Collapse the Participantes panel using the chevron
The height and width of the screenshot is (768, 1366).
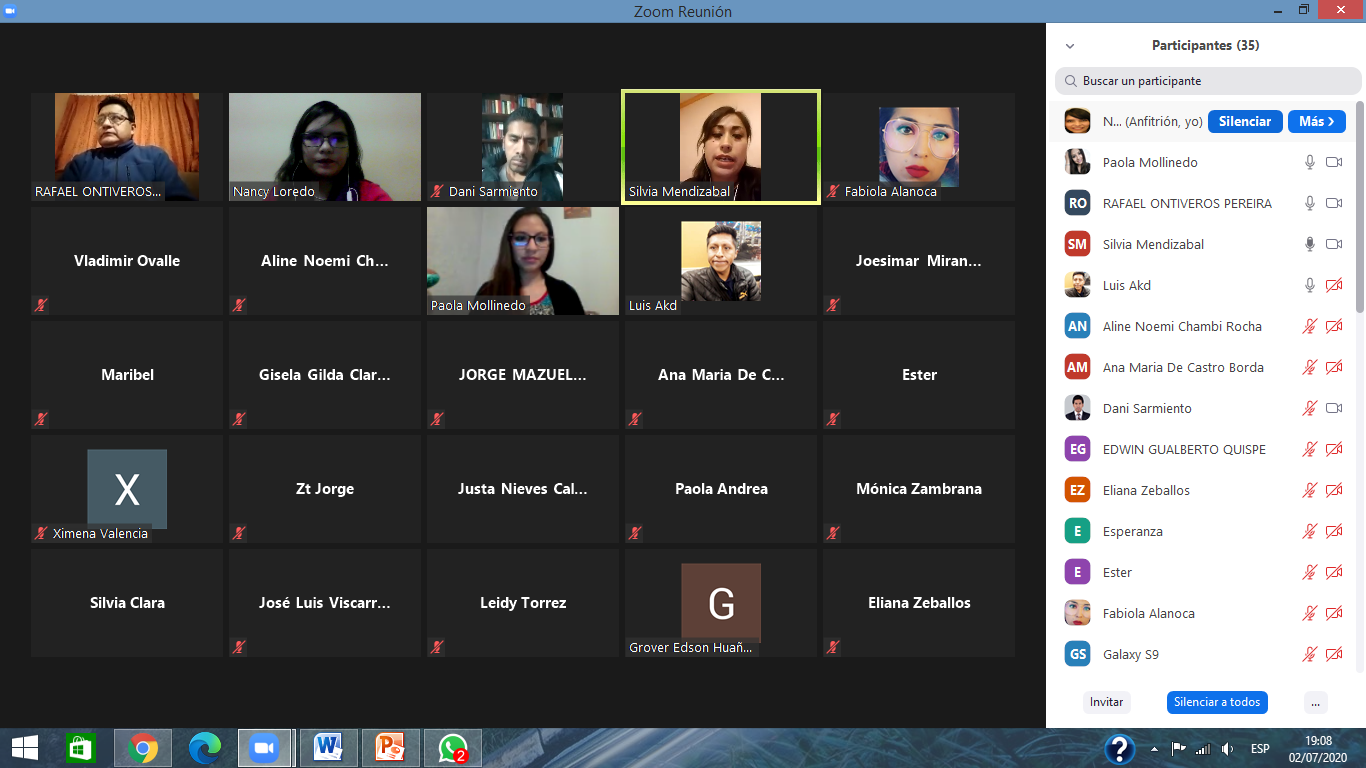1070,46
